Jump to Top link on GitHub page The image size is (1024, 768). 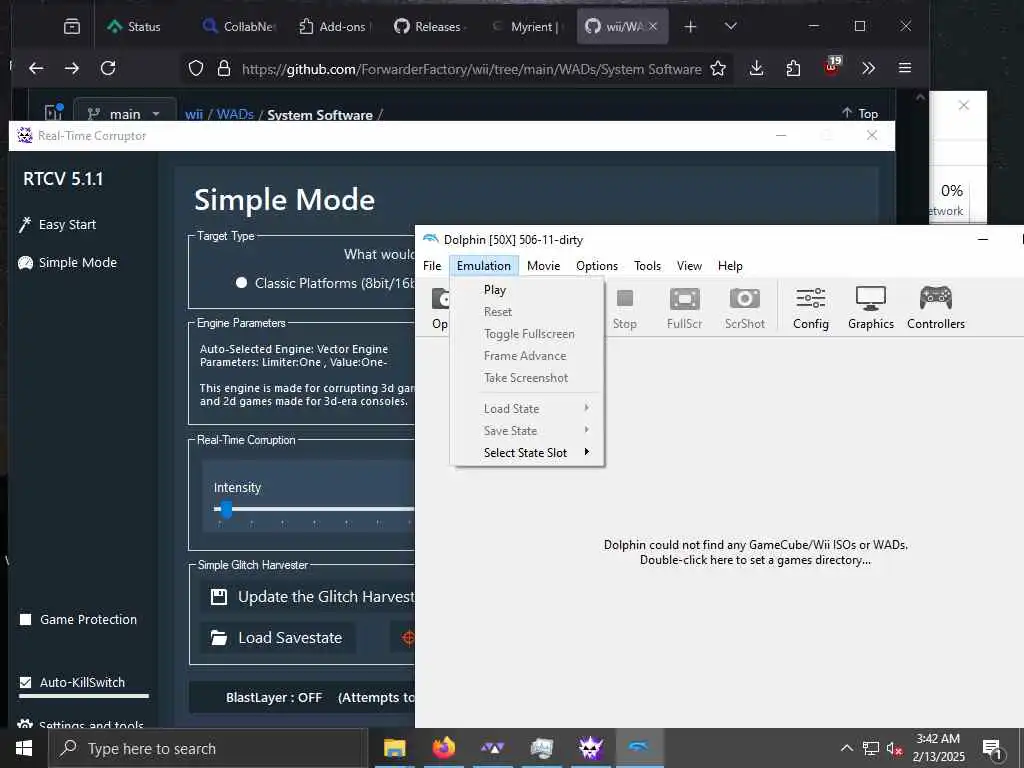859,113
